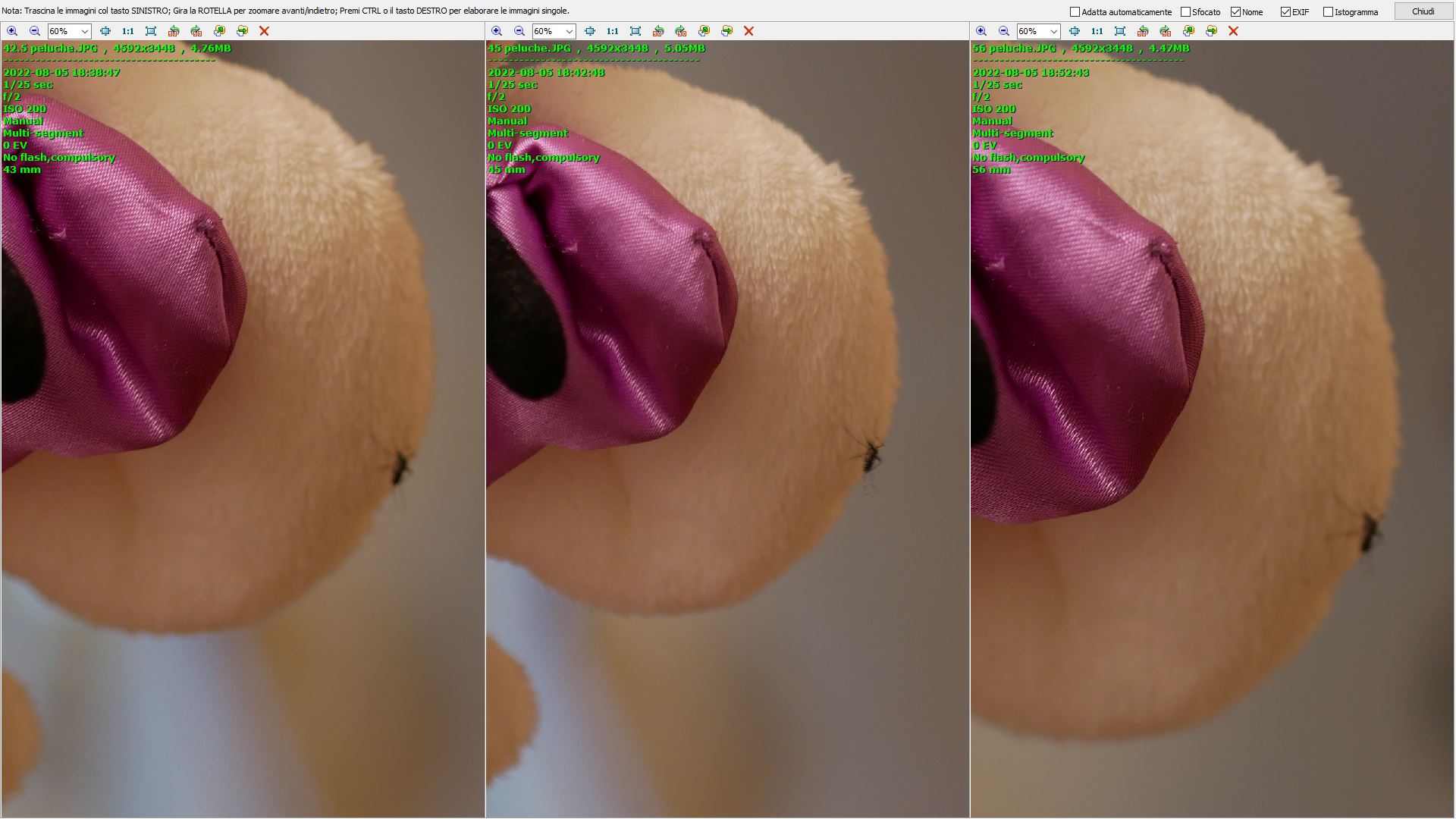Move 45 peluche image to folder

tap(726, 31)
